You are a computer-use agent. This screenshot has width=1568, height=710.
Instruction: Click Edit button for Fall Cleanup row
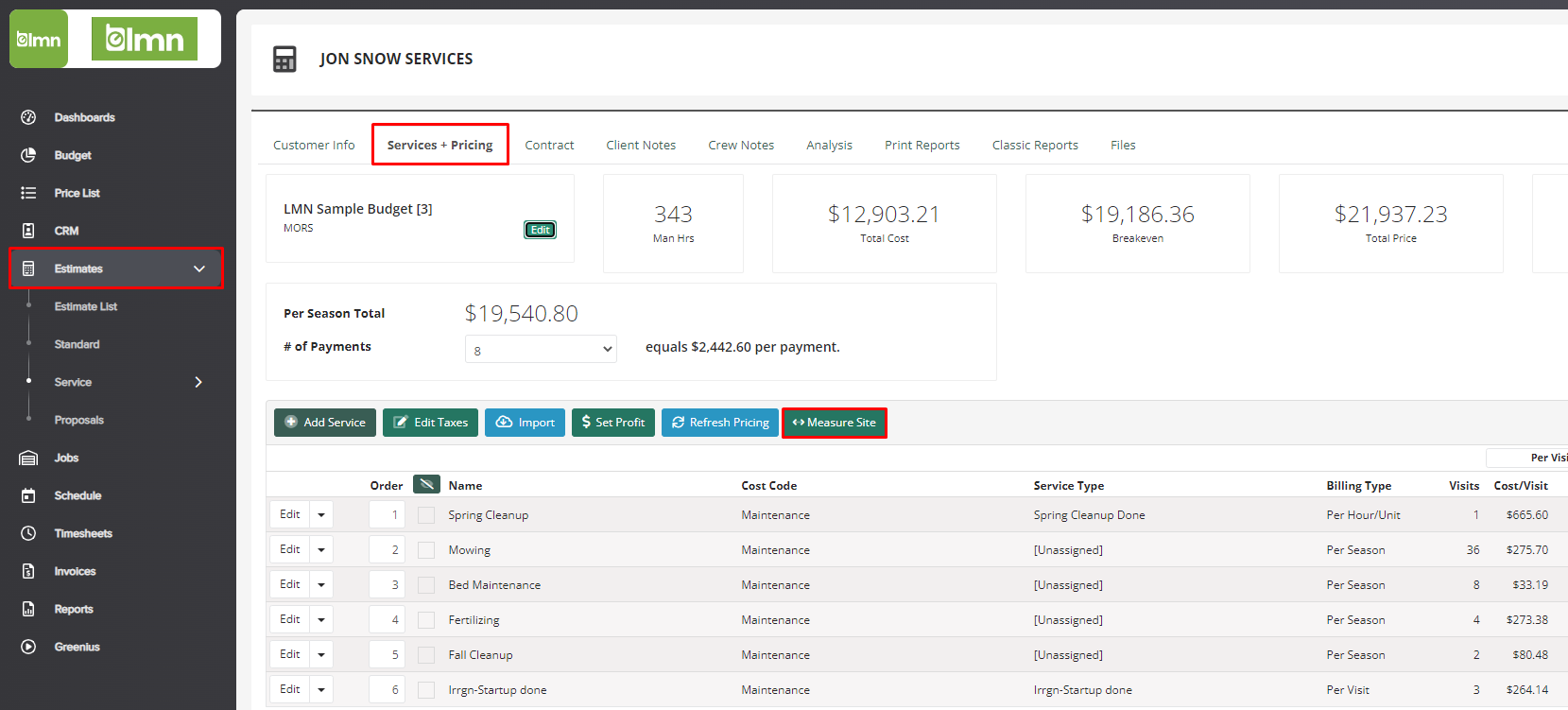coord(290,655)
